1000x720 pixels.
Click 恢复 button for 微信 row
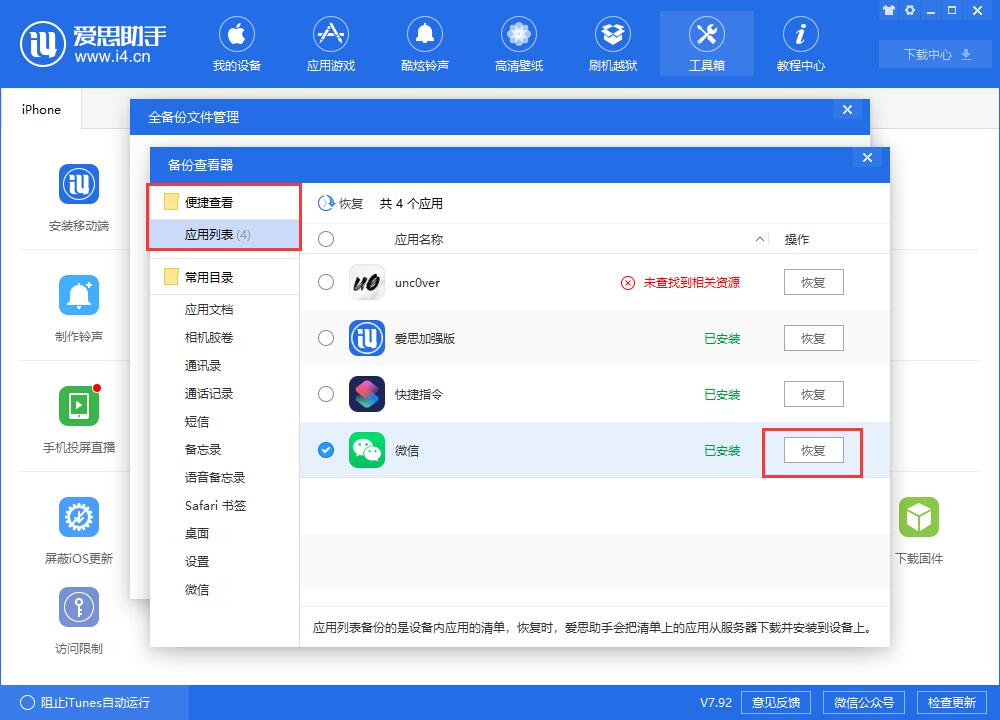click(x=813, y=450)
